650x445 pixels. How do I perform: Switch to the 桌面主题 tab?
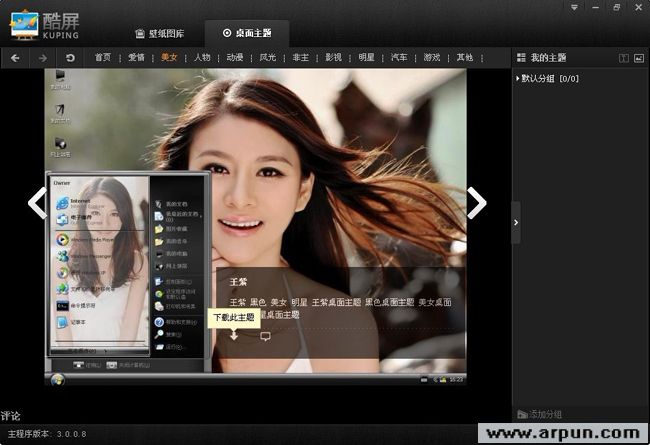(254, 33)
